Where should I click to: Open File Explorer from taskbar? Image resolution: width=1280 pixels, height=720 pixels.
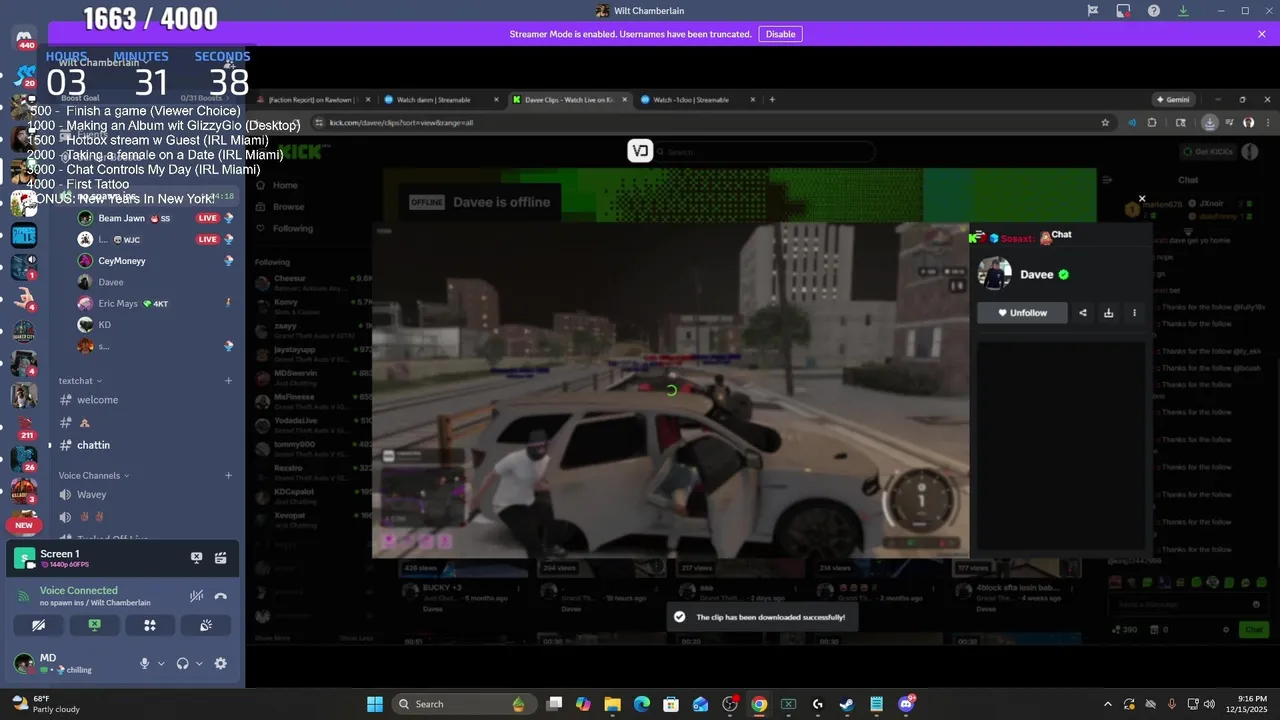click(612, 704)
